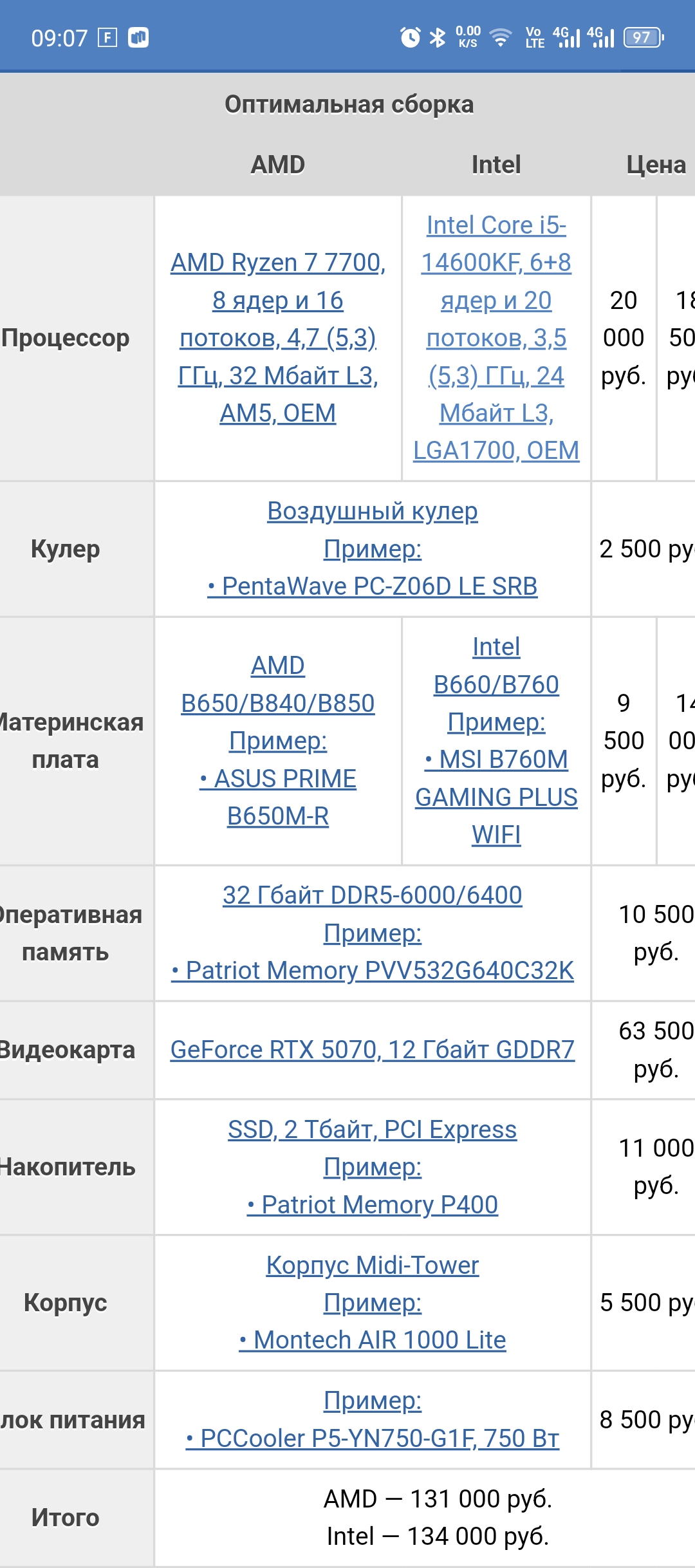Tap the battery level indicator
The image size is (695, 1568).
pyautogui.click(x=644, y=37)
